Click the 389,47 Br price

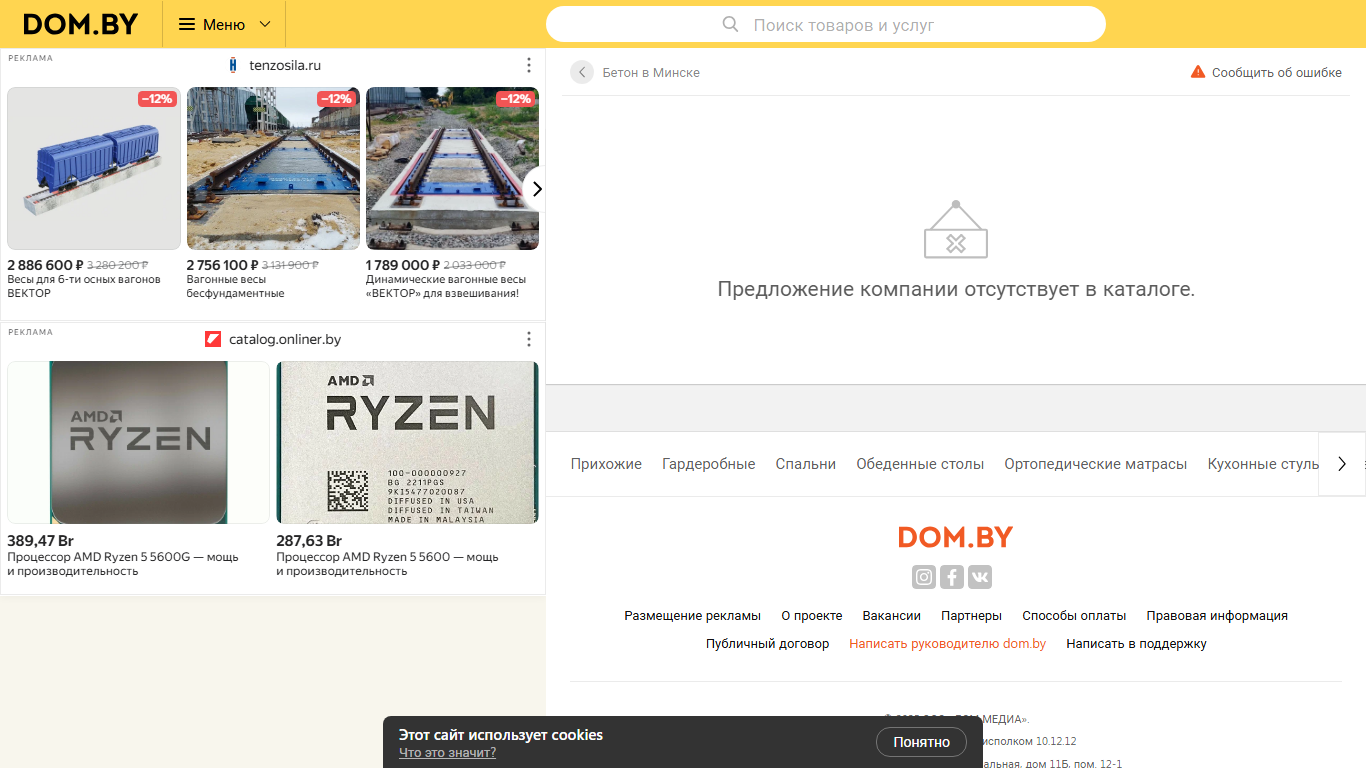pyautogui.click(x=41, y=541)
